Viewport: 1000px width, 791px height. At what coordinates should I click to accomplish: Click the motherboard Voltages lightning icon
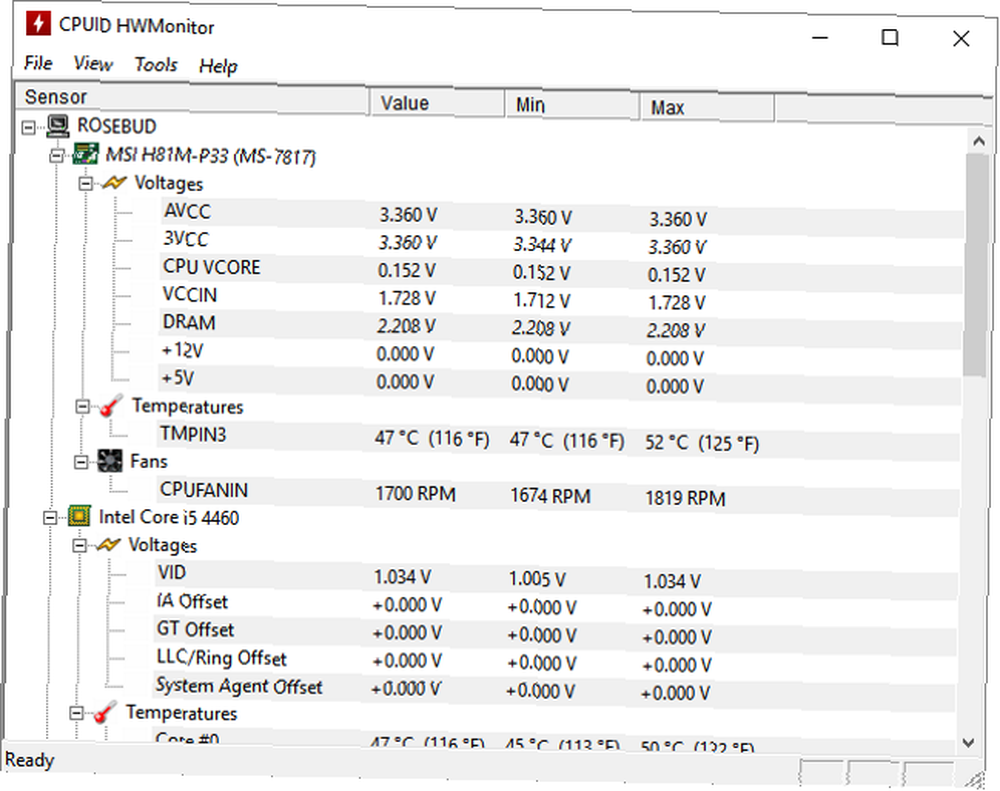tap(115, 183)
